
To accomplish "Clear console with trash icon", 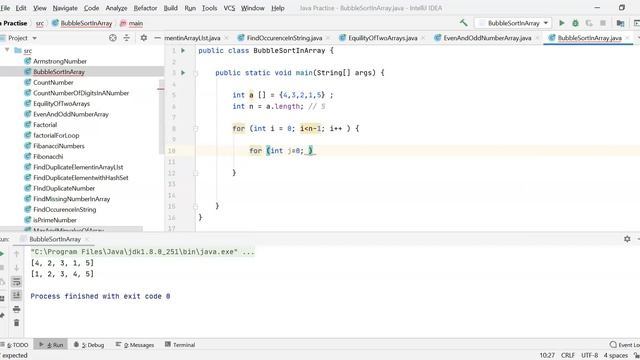I will tap(16, 323).
